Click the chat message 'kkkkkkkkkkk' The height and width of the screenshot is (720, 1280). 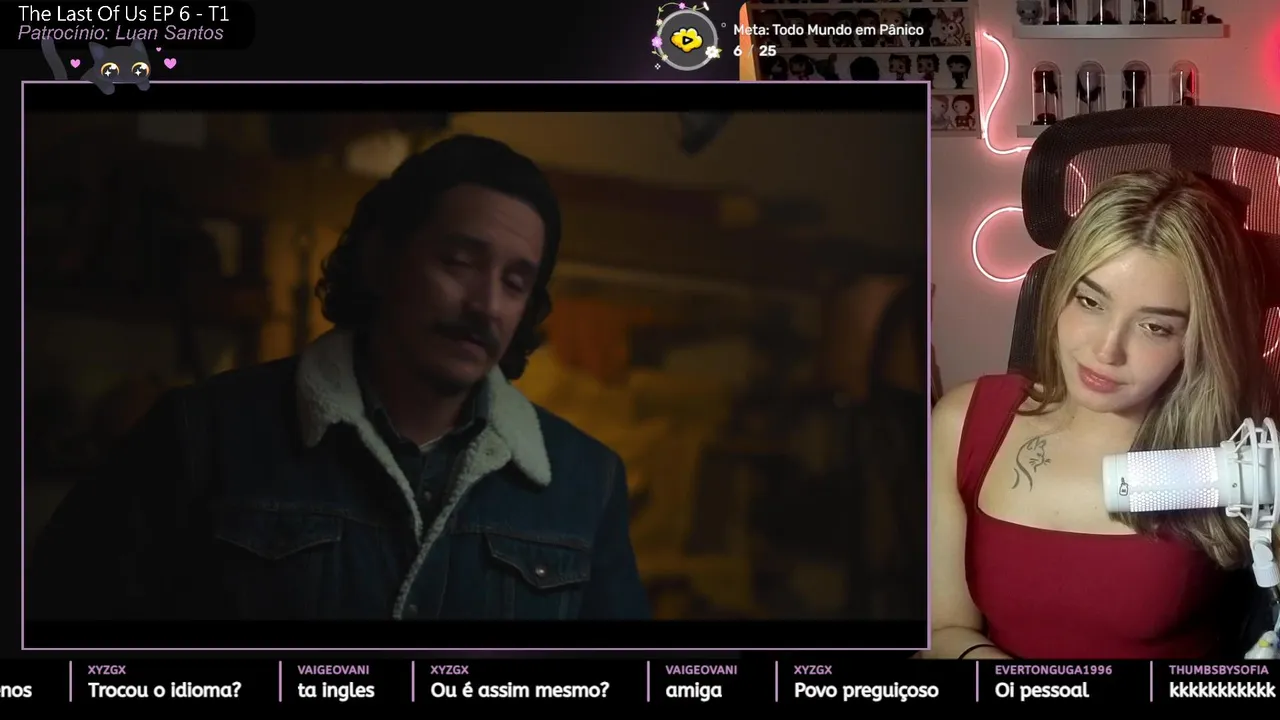(1222, 690)
